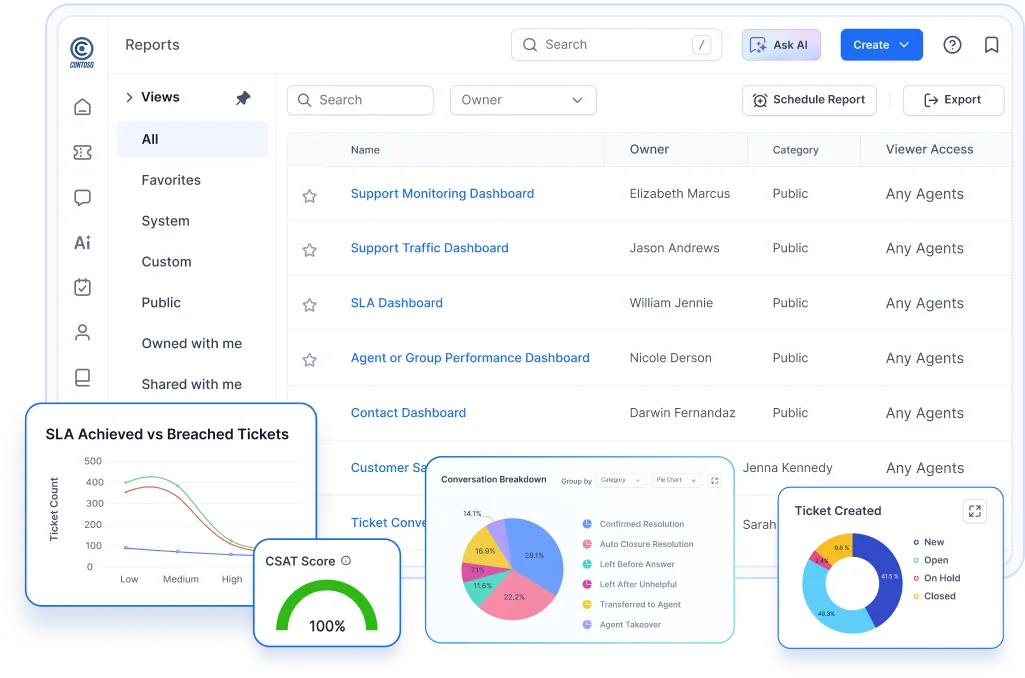The image size is (1025, 678).
Task: Open the Agent or Group Performance Dashboard link
Action: point(470,358)
